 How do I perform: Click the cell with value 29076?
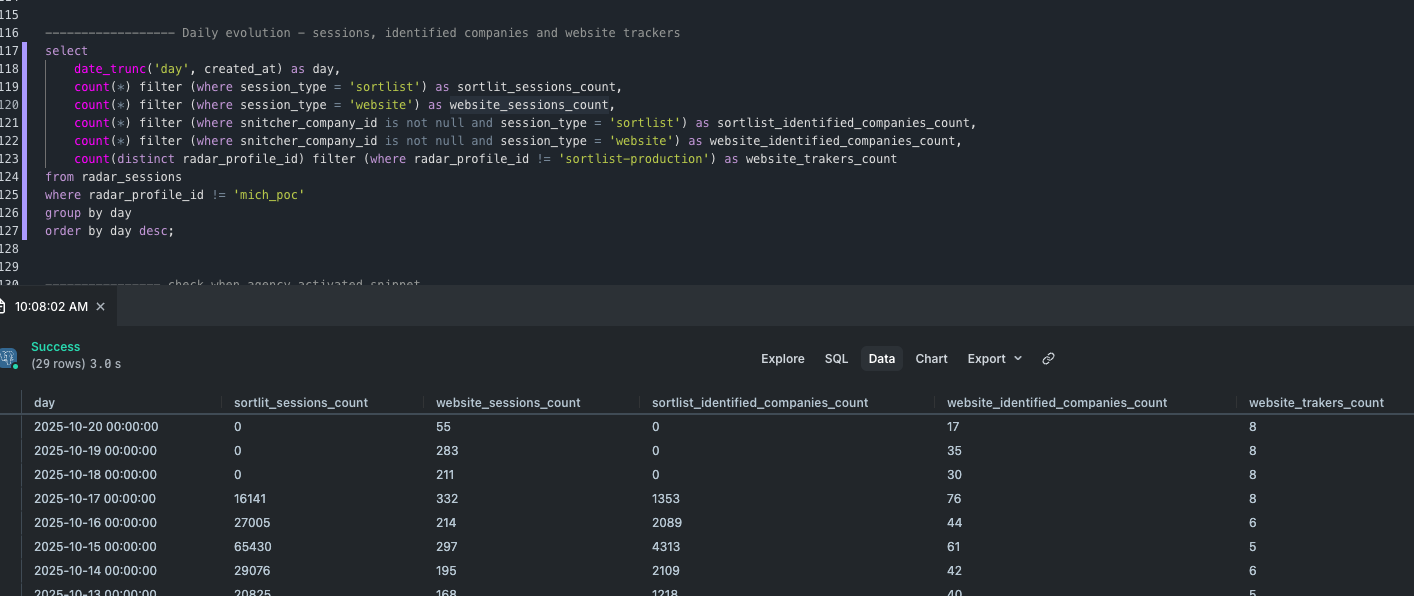pyautogui.click(x=252, y=571)
